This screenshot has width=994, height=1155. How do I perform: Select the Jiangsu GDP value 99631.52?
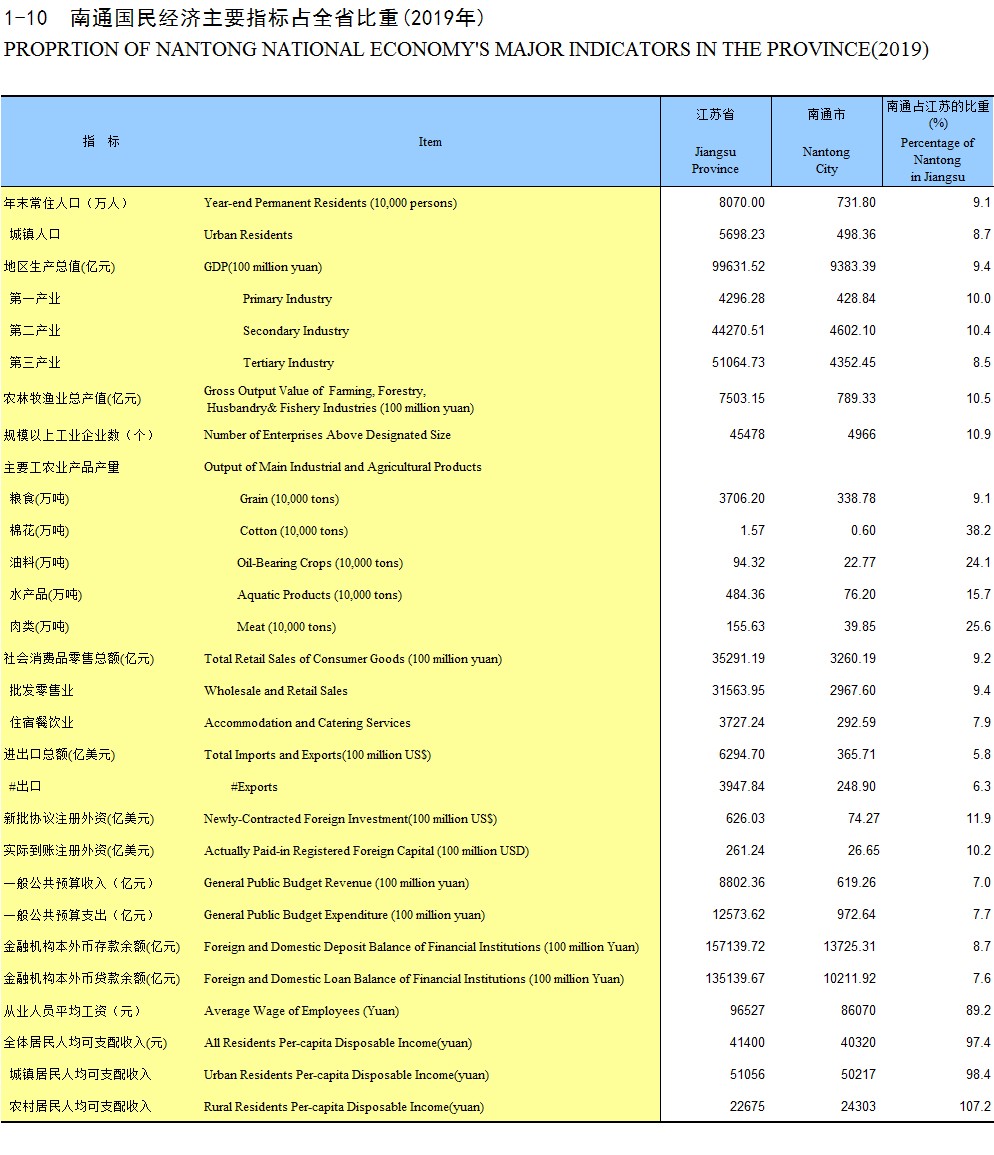point(738,266)
